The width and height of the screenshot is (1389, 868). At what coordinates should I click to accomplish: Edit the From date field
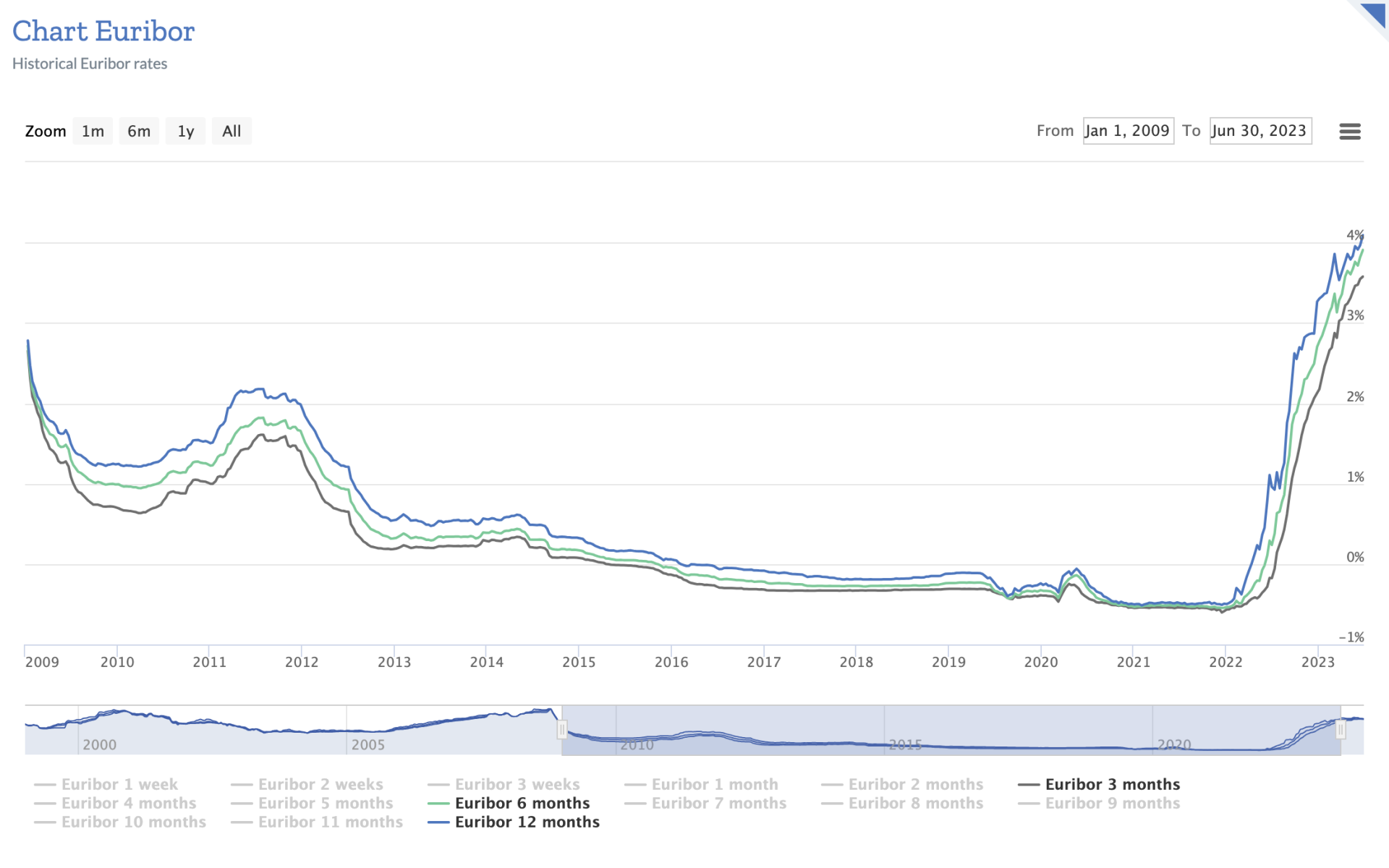click(x=1128, y=131)
